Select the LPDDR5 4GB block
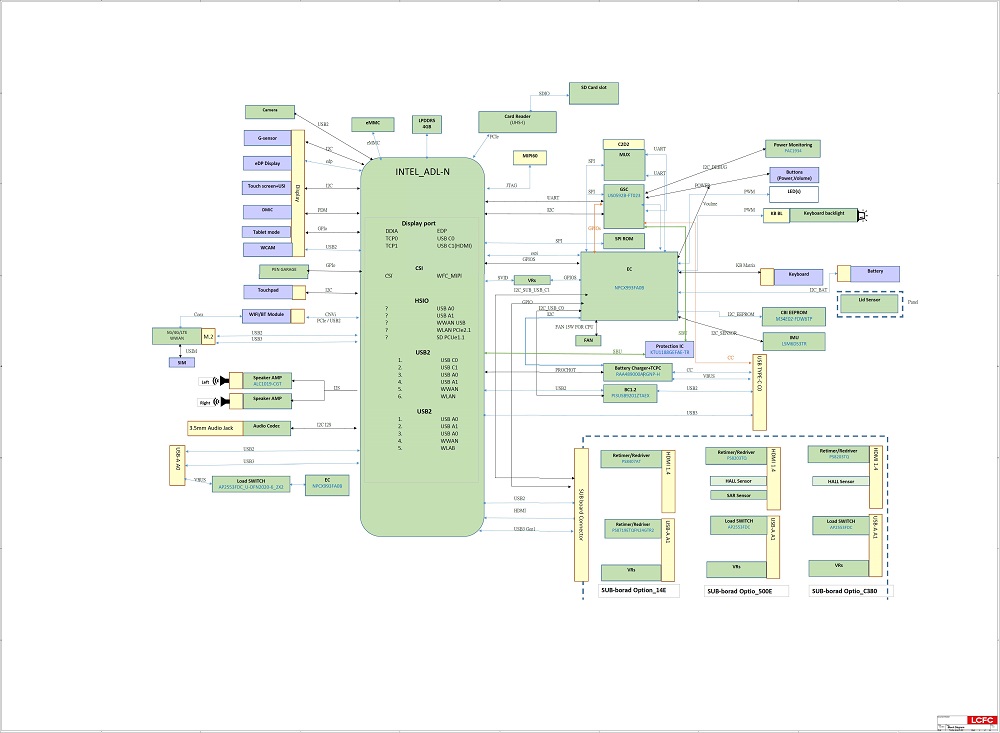Image resolution: width=1000 pixels, height=733 pixels. (427, 124)
